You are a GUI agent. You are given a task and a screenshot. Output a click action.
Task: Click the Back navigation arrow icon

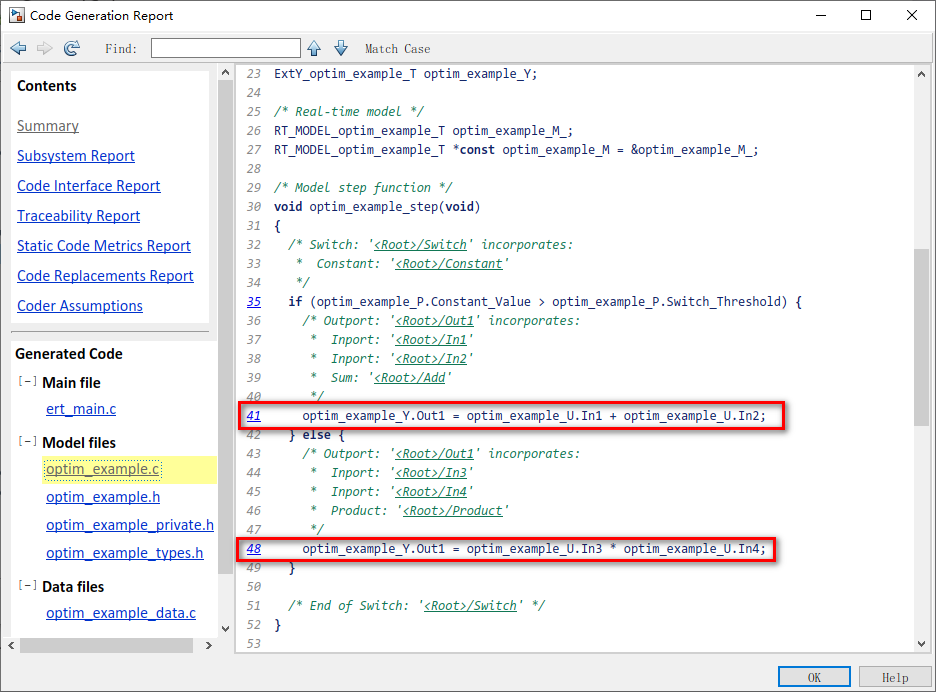(19, 48)
